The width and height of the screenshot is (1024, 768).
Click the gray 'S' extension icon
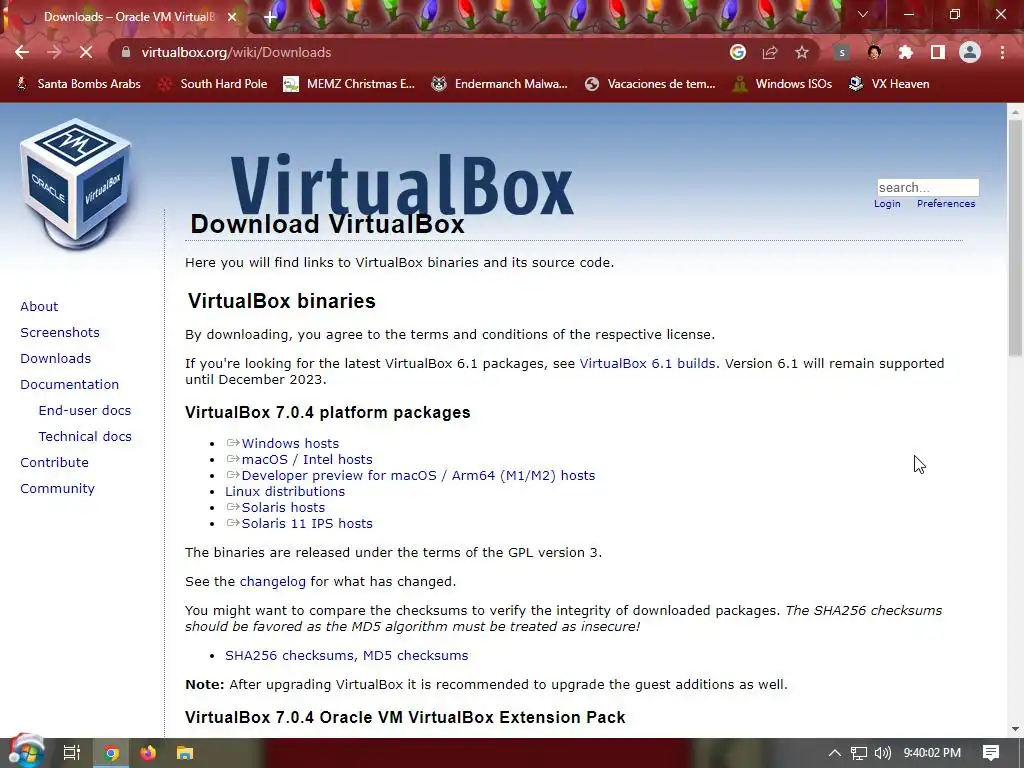point(842,52)
